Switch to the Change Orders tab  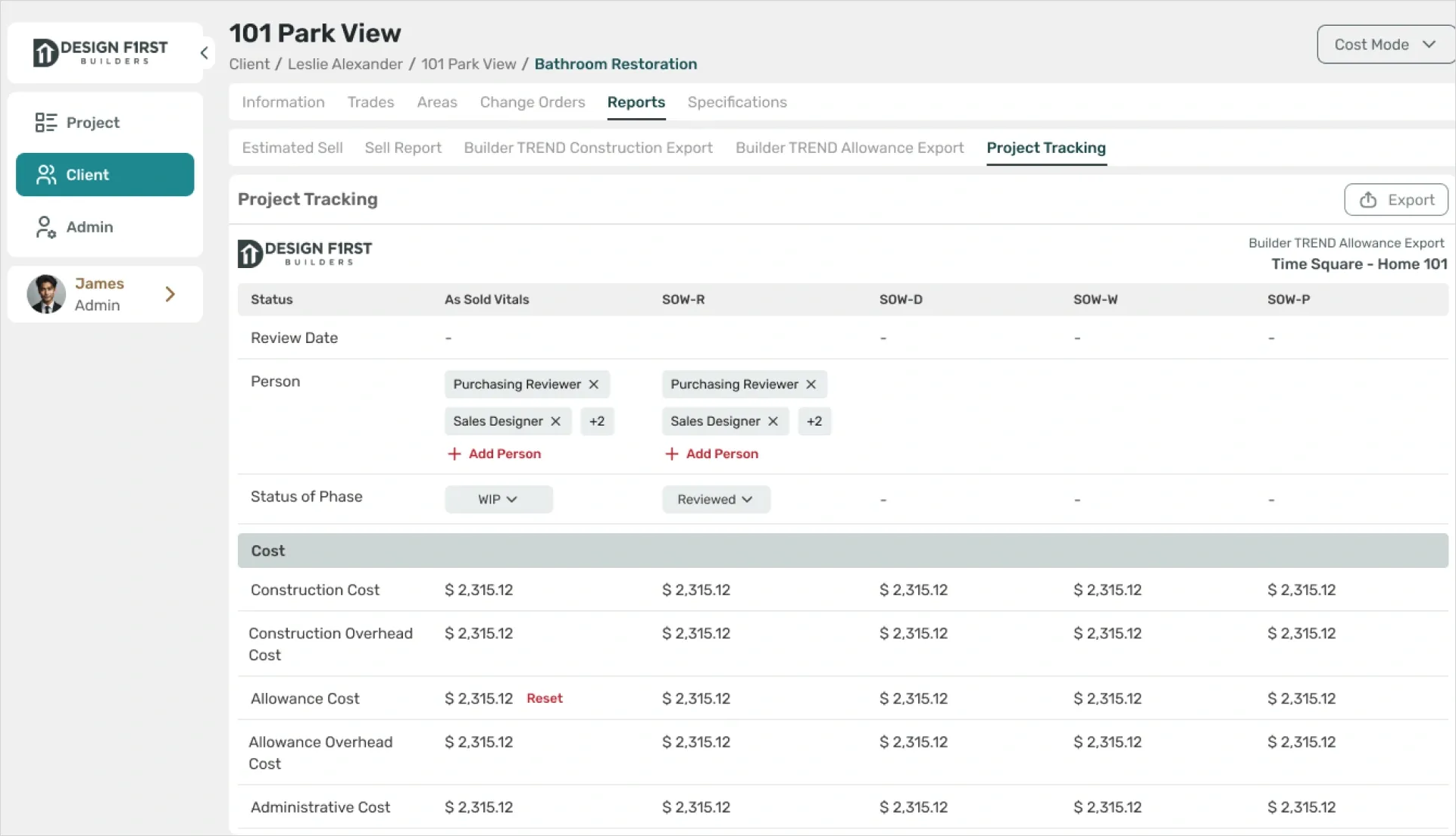(x=533, y=102)
